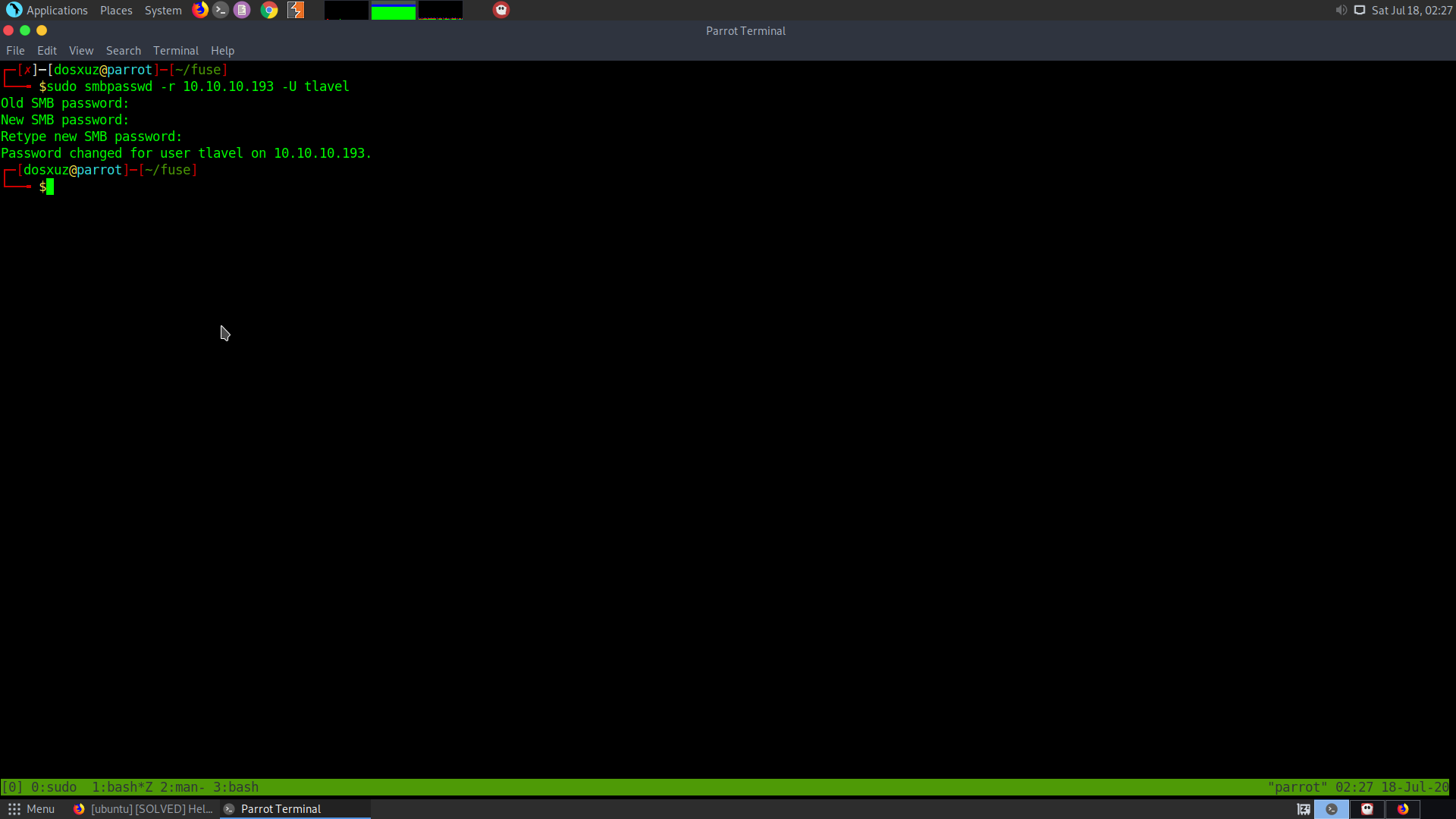Click the display indicator icon in tray
Screen dimensions: 1456x819
coord(1360,10)
